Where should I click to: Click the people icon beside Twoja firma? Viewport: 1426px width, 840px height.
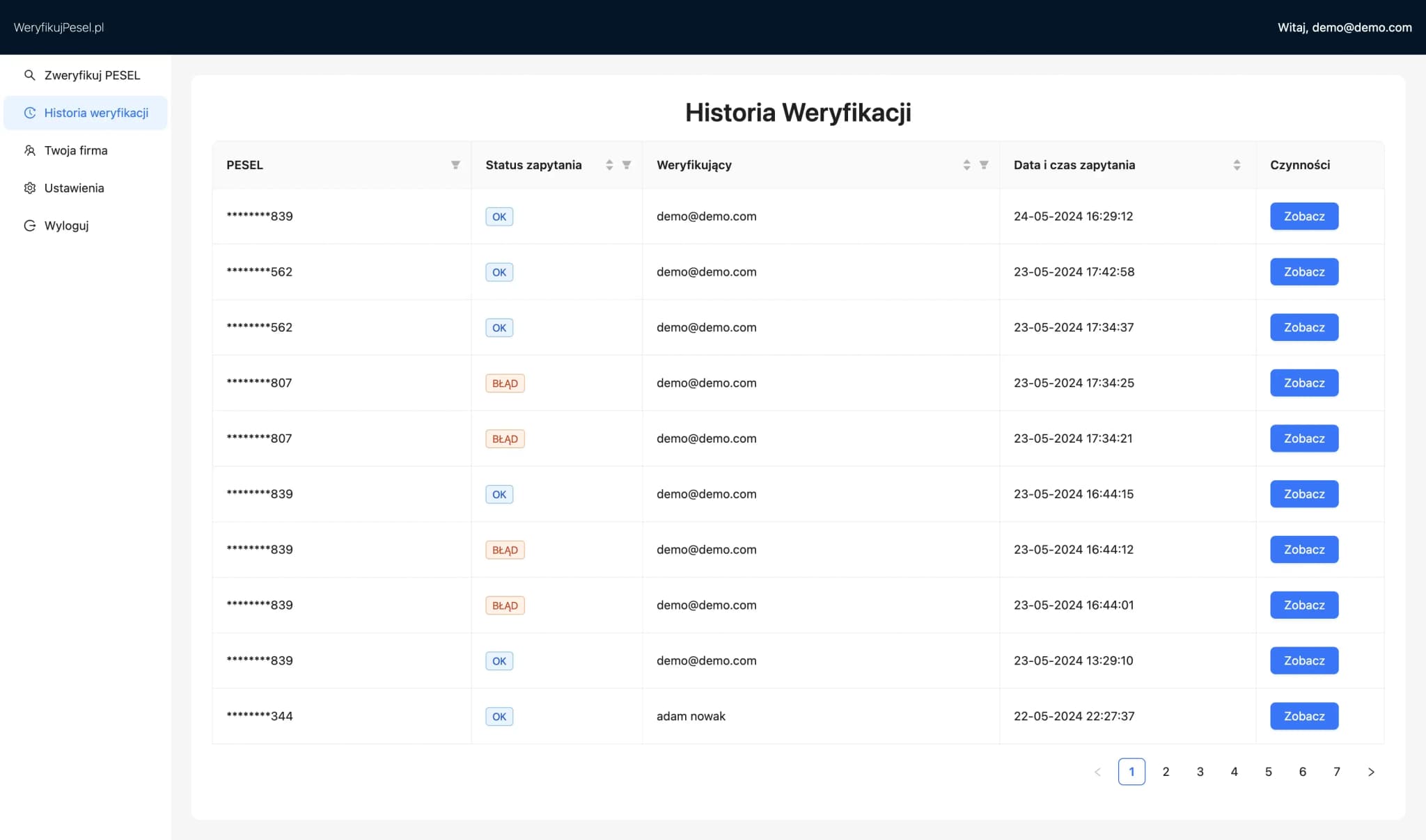click(30, 150)
